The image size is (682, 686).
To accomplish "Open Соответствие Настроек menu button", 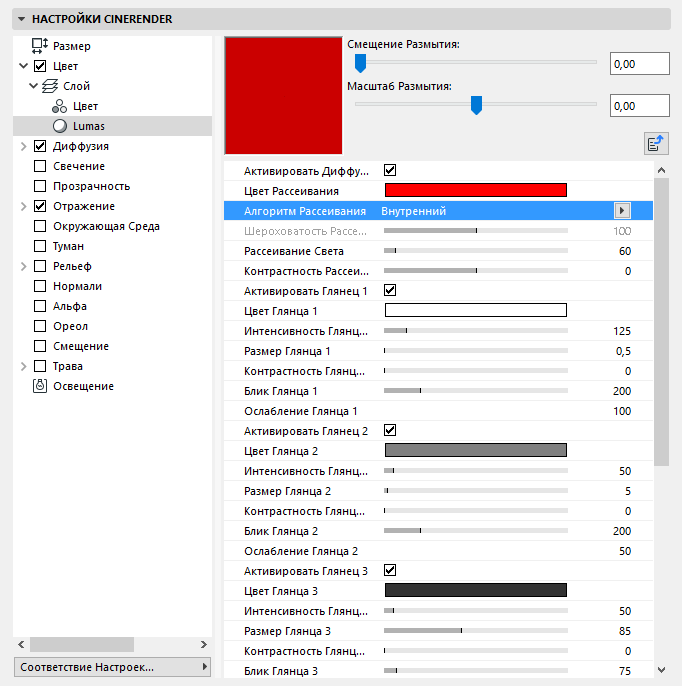I will (x=112, y=667).
